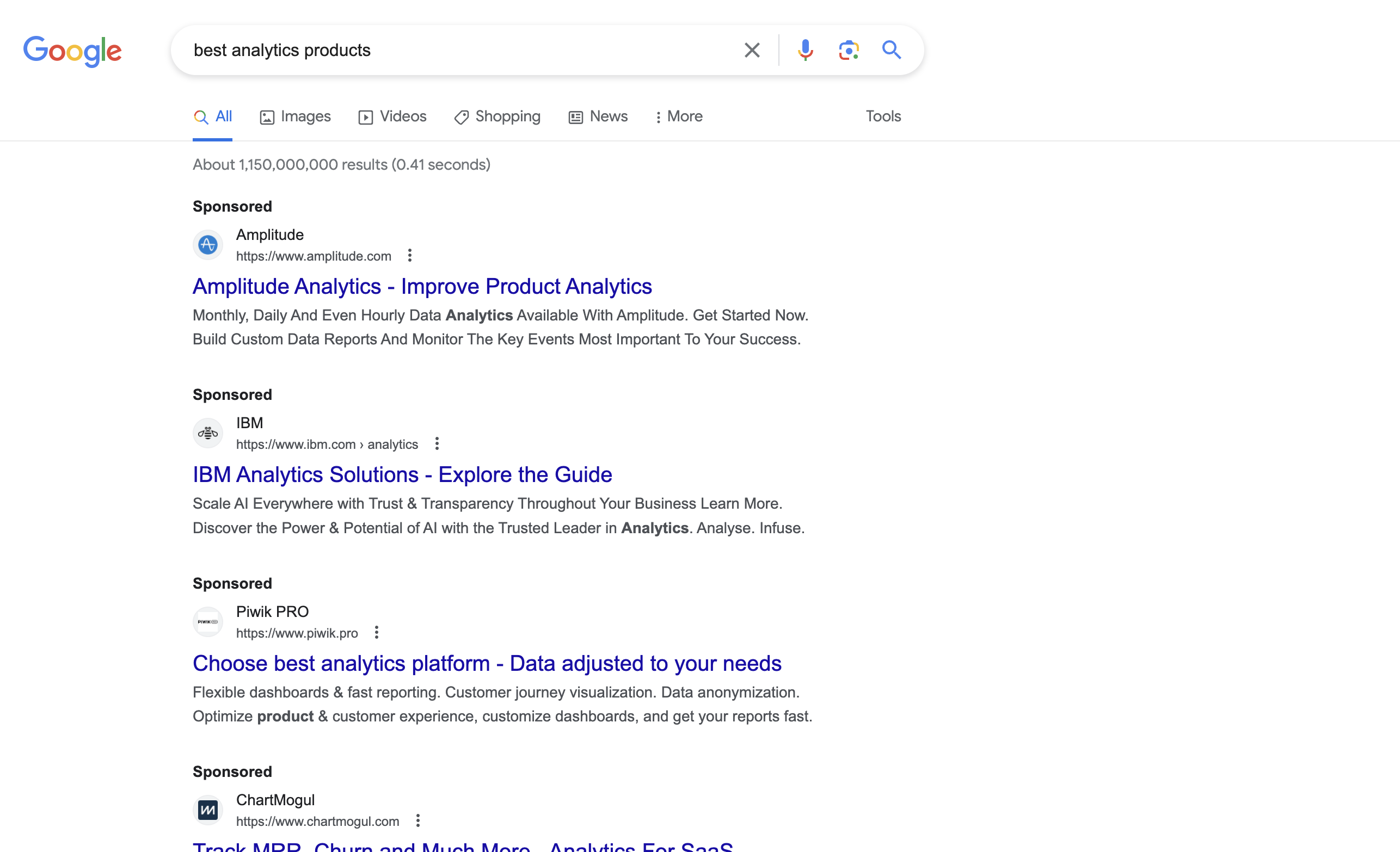Open the Tools filter options
Screen dimensions: 1400x852
point(883,116)
